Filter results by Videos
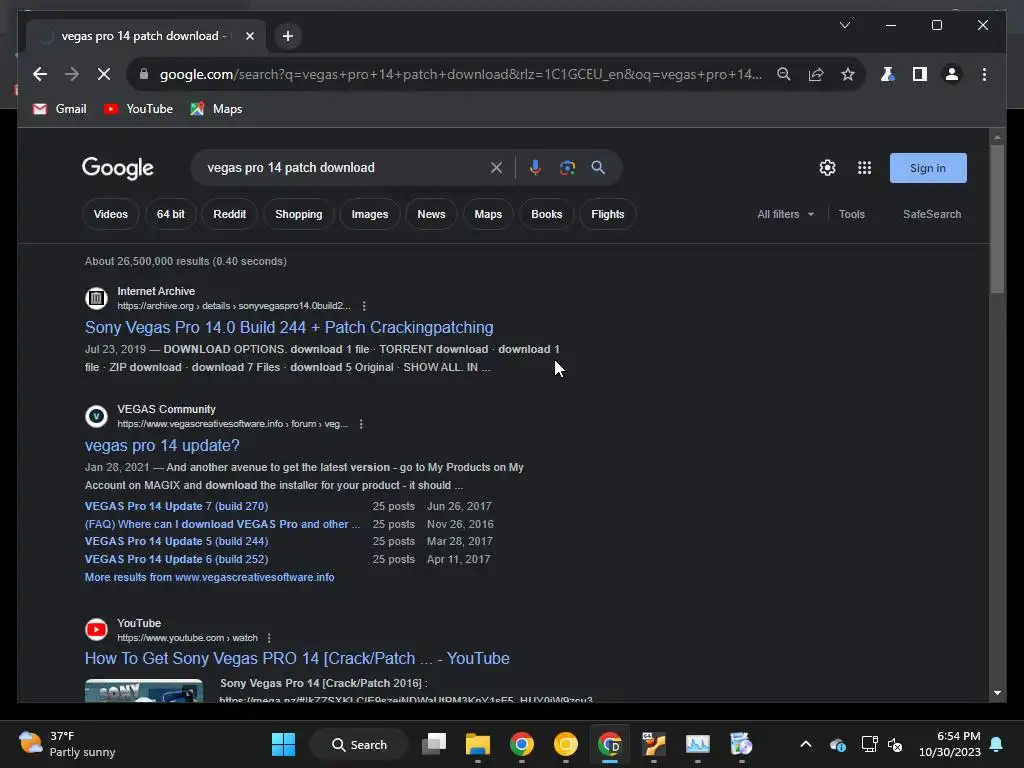The image size is (1024, 768). point(110,214)
